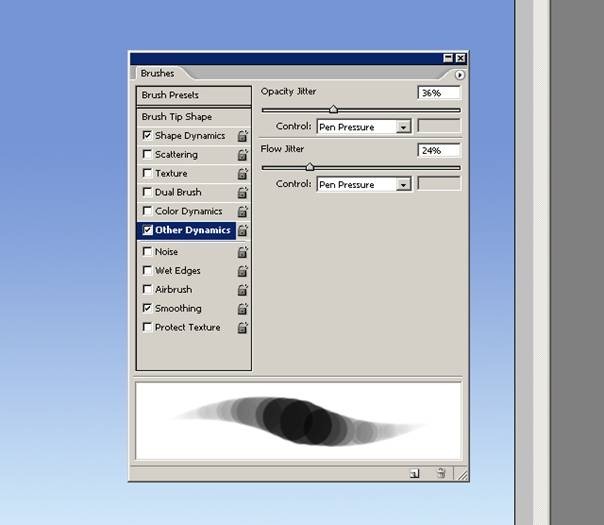The image size is (604, 525).
Task: Open the Brushes palette flyout menu arrow
Action: tap(459, 75)
